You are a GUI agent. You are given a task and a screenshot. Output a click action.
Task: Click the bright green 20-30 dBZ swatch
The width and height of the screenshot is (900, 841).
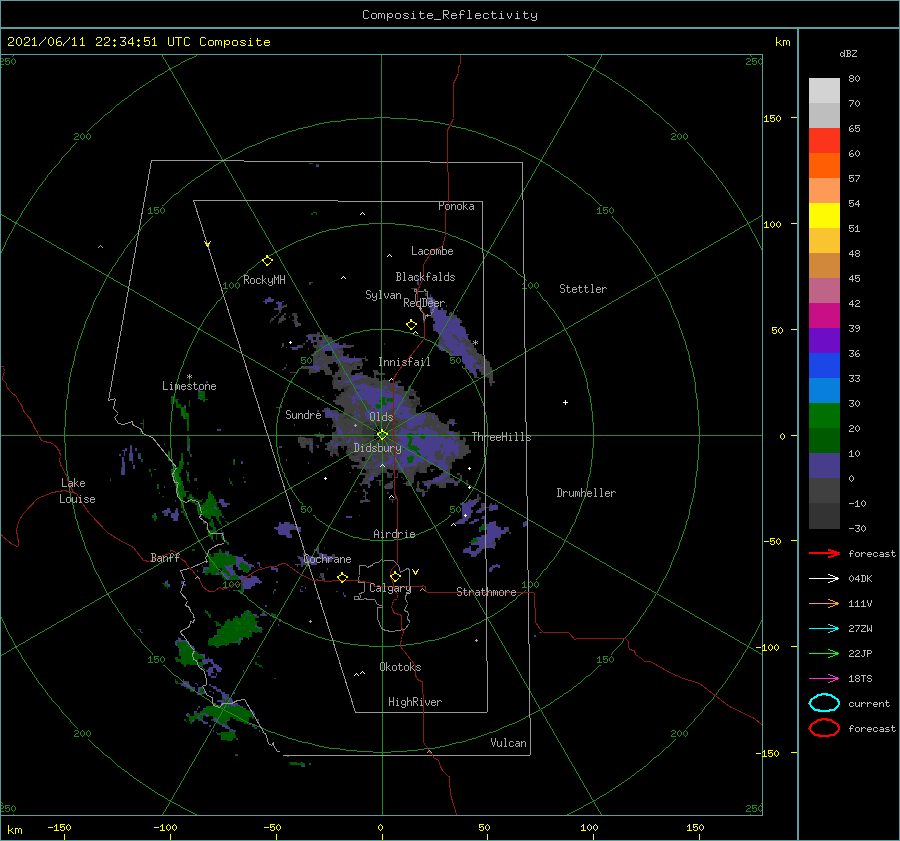pyautogui.click(x=824, y=416)
